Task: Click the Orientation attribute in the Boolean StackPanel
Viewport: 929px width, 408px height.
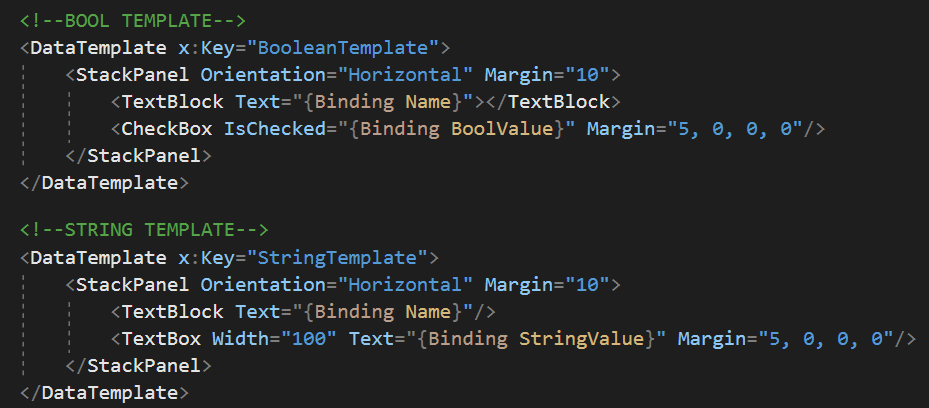Action: click(x=263, y=75)
